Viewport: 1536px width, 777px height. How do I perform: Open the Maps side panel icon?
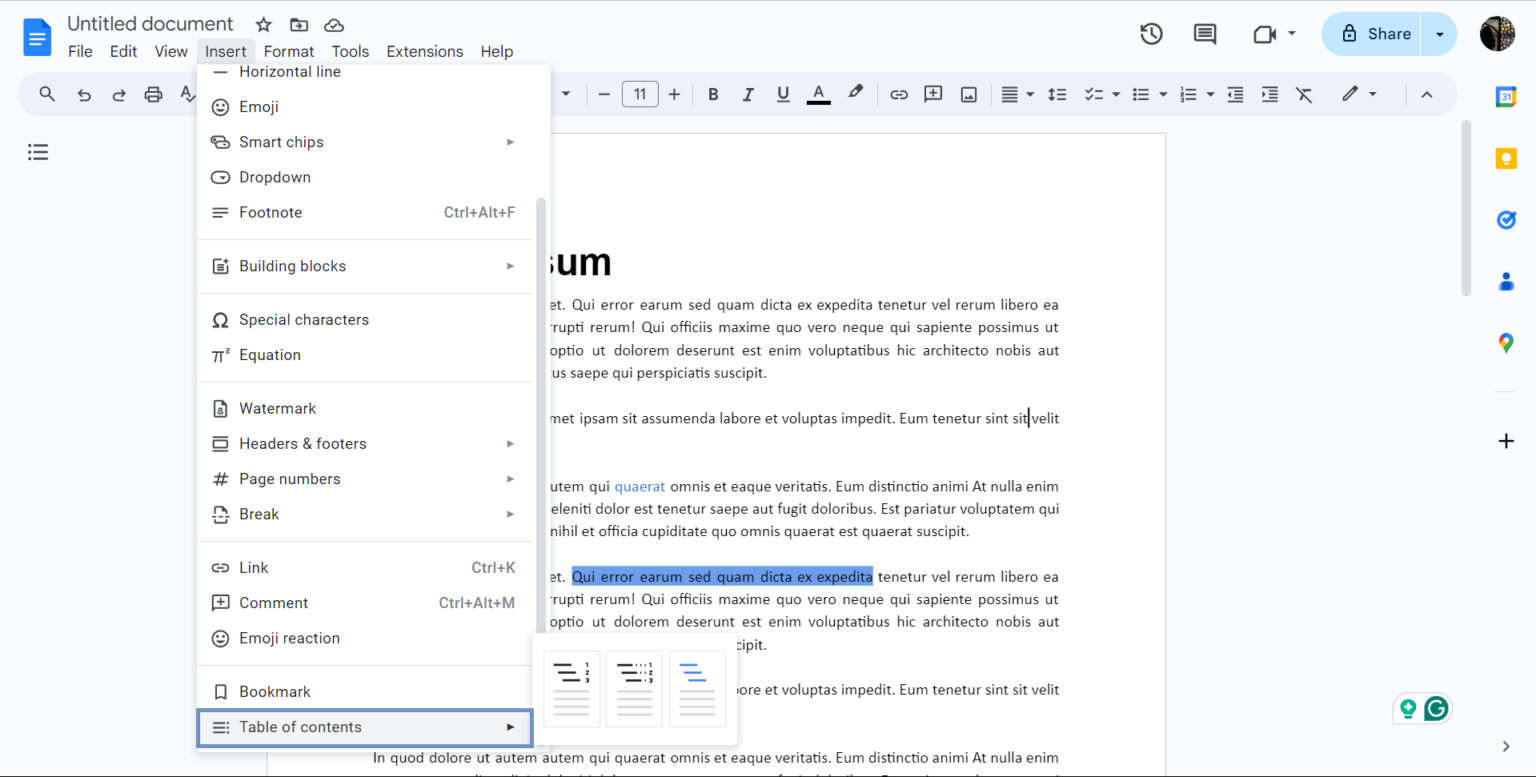pos(1506,343)
